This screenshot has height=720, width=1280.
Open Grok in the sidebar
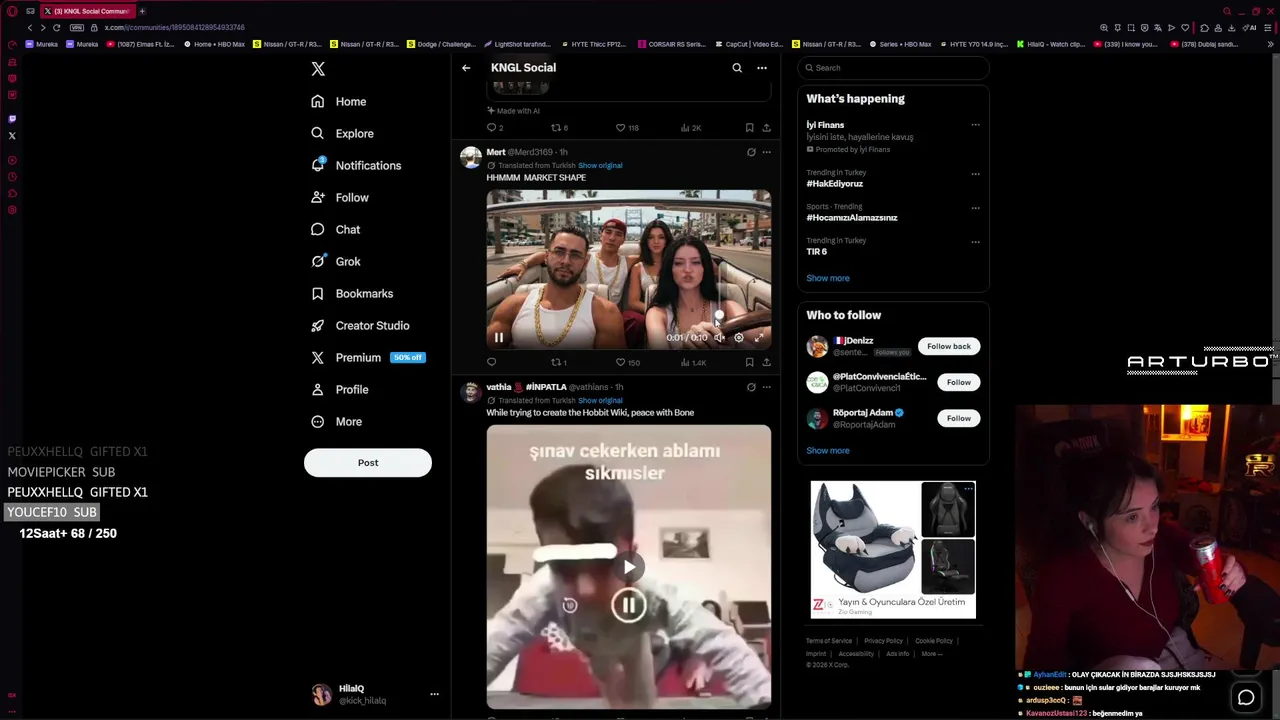coord(335,261)
